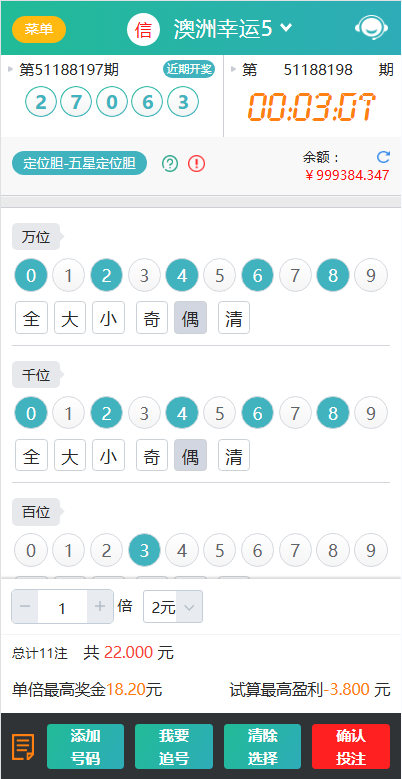Click the 清除选择 button
The height and width of the screenshot is (779, 402).
point(262,746)
